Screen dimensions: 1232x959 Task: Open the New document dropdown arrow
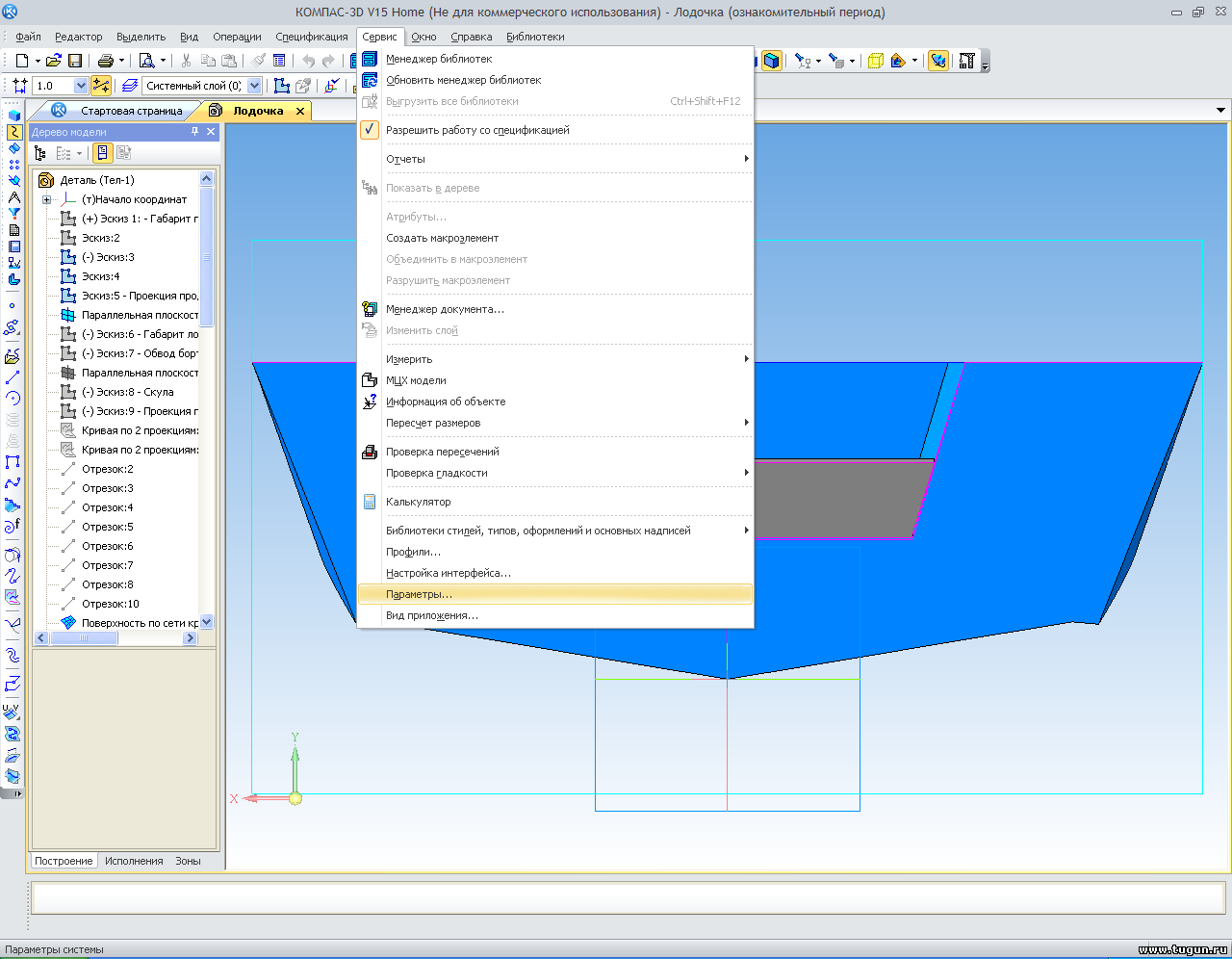pyautogui.click(x=38, y=61)
